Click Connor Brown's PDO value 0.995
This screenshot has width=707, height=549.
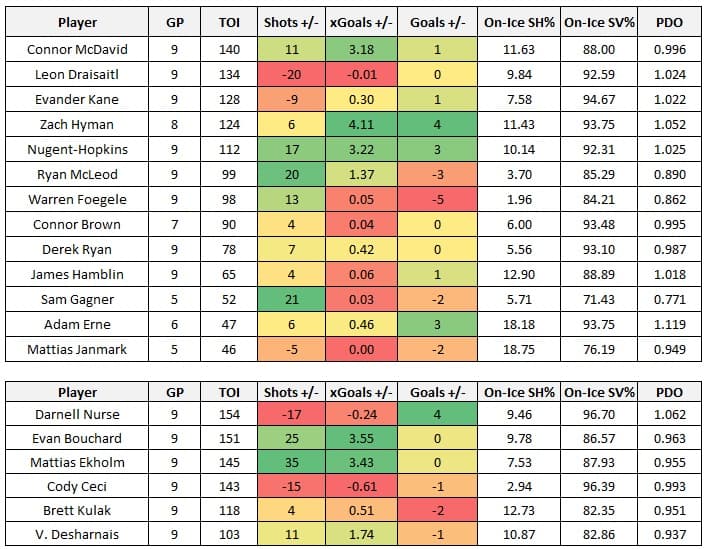coord(668,224)
